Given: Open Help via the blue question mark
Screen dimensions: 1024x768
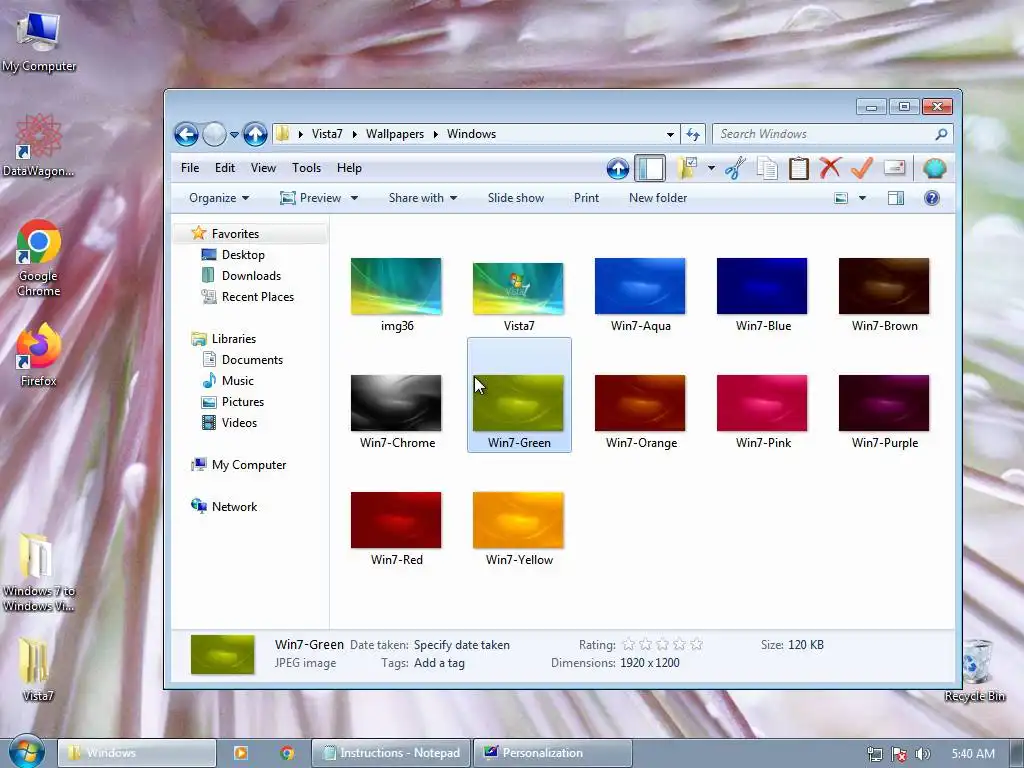Looking at the screenshot, I should (x=932, y=198).
